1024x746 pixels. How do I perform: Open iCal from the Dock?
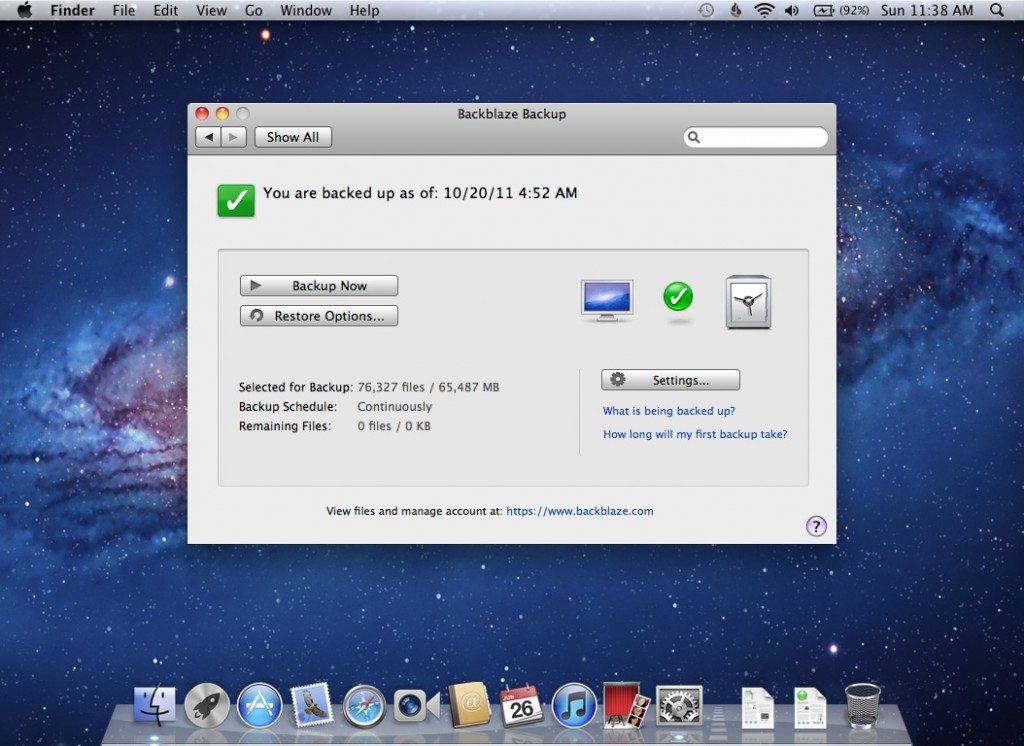click(x=521, y=705)
